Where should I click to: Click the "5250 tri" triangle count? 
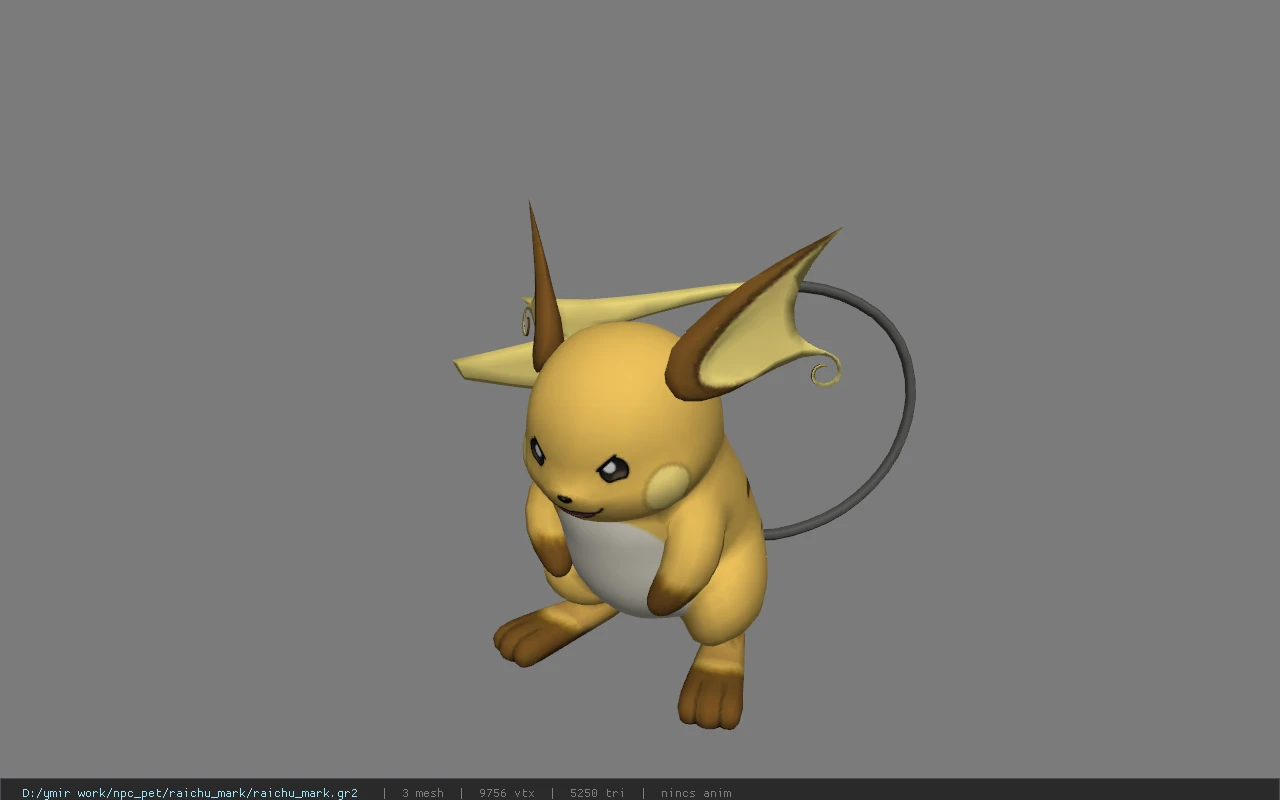[x=597, y=793]
